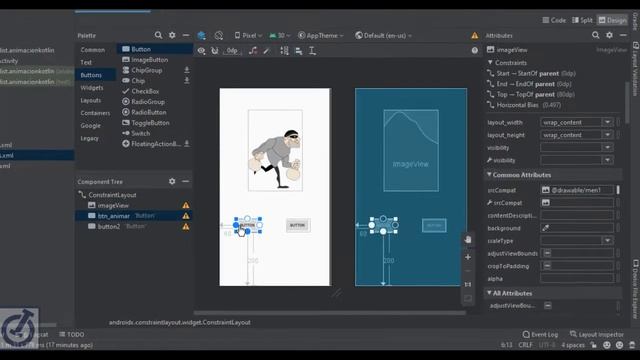Open Event Log panel
The image size is (640, 360).
540,334
